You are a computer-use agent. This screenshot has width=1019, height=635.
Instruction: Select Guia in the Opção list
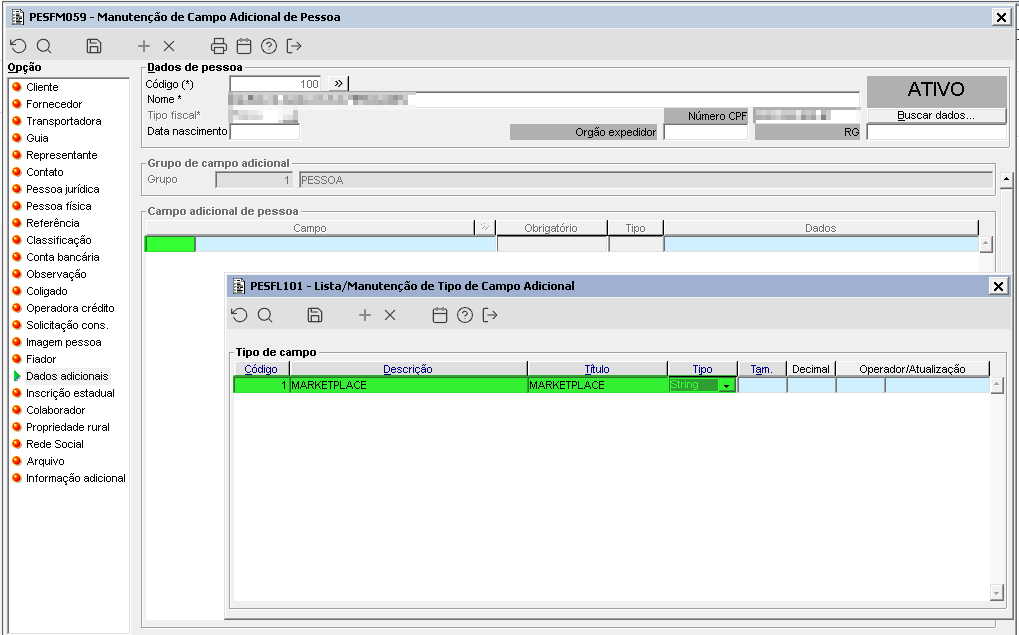[x=37, y=138]
